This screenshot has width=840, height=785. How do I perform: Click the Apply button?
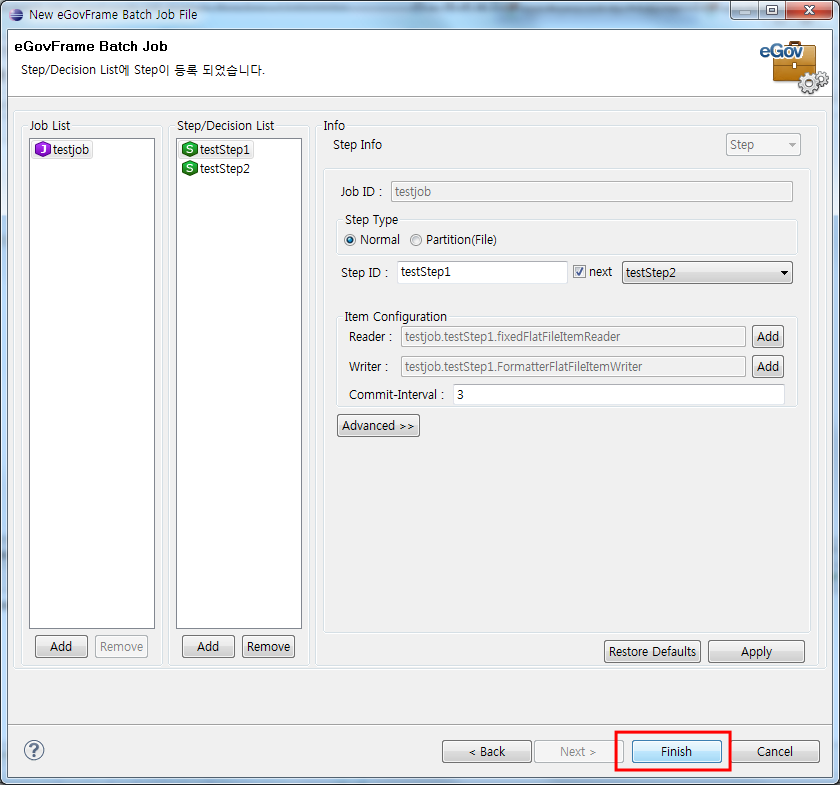[756, 652]
